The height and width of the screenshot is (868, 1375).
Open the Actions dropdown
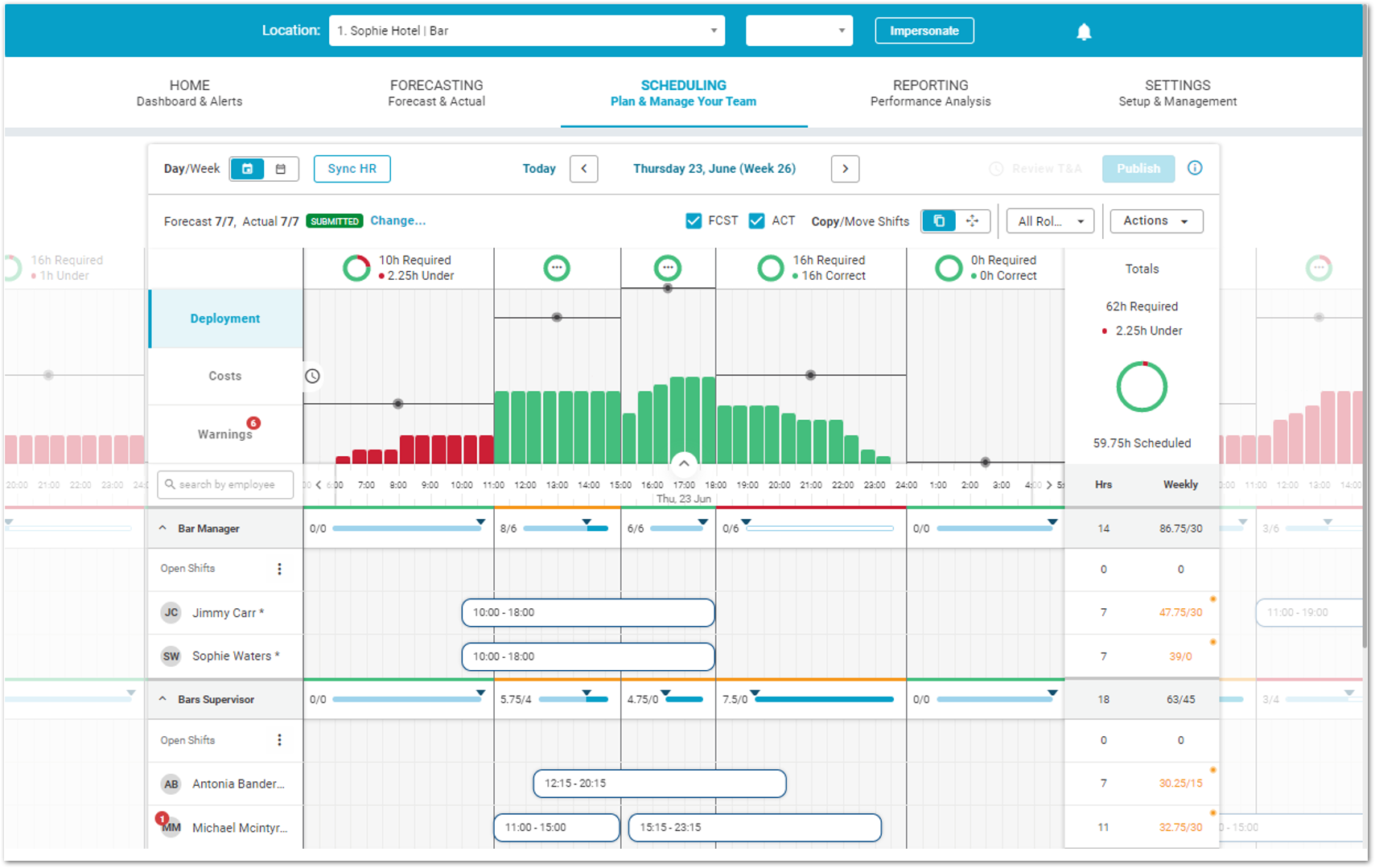click(x=1156, y=221)
